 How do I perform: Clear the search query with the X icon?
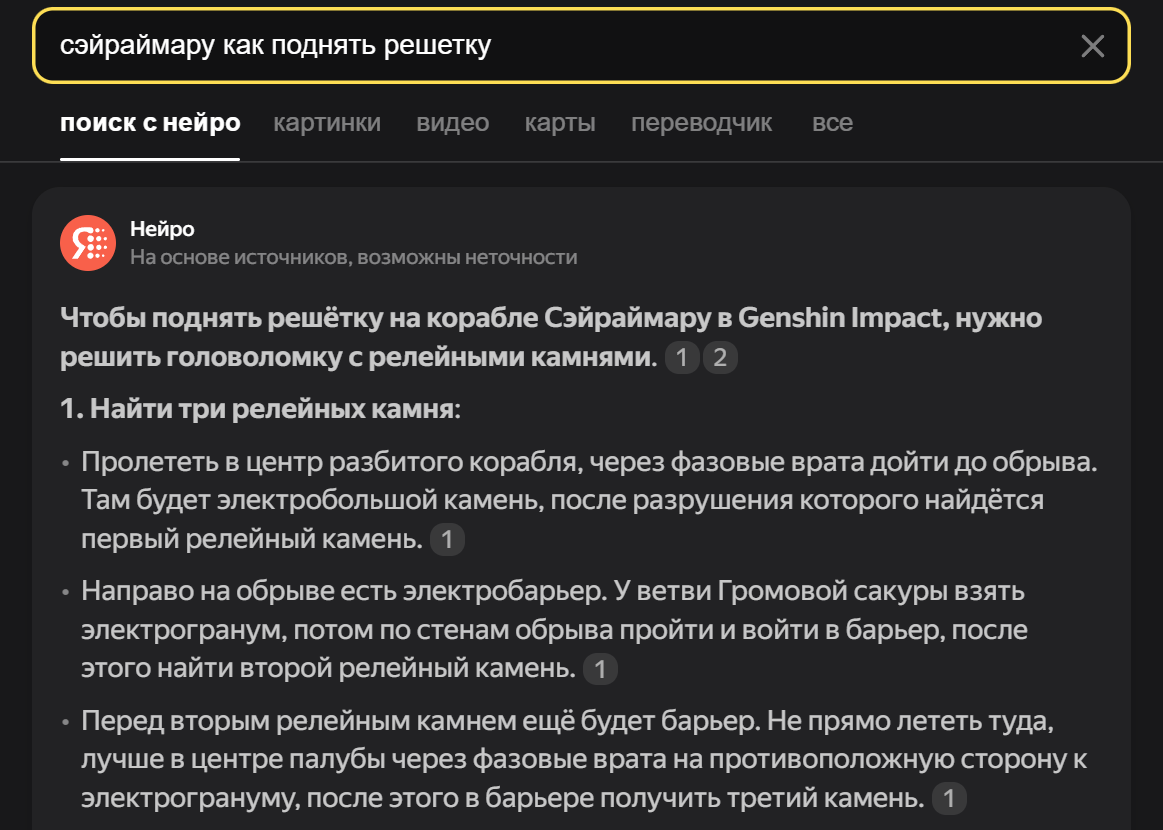[1092, 46]
